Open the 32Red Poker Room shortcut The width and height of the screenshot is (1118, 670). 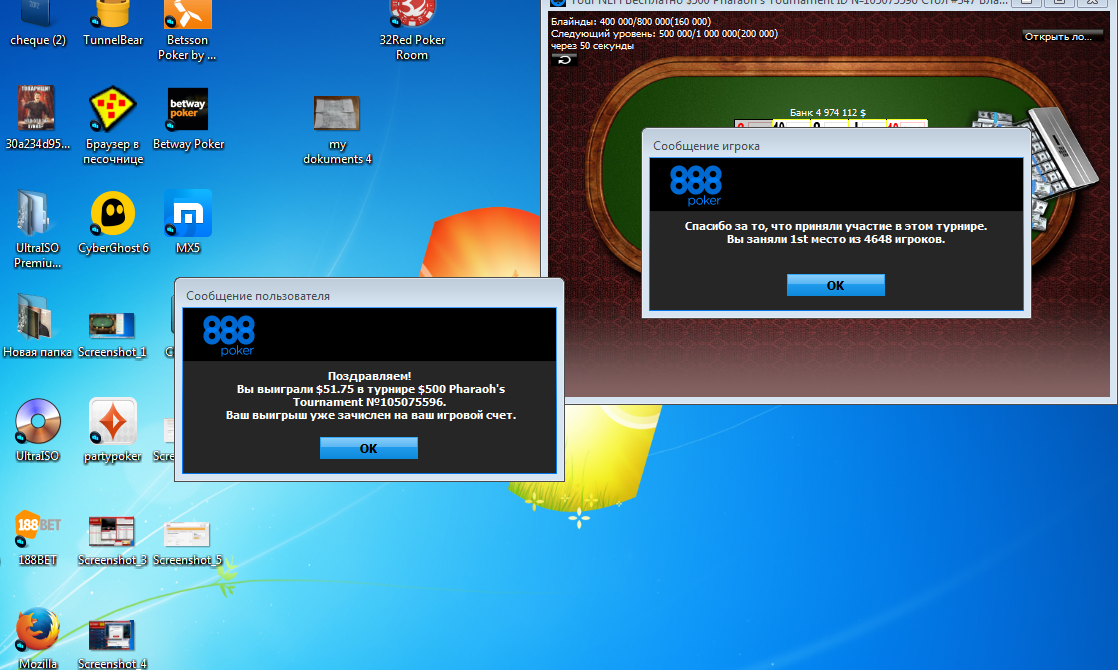(x=412, y=31)
